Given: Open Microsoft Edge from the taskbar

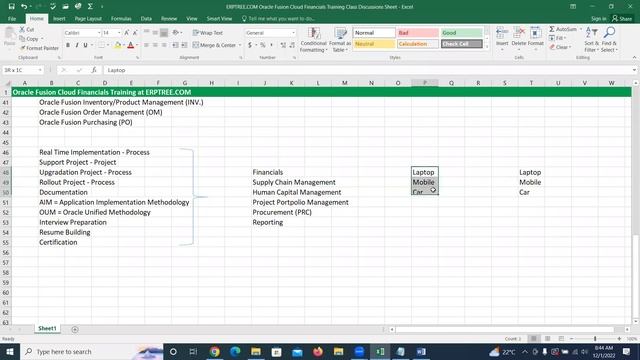Looking at the screenshot, I should click(x=235, y=351).
